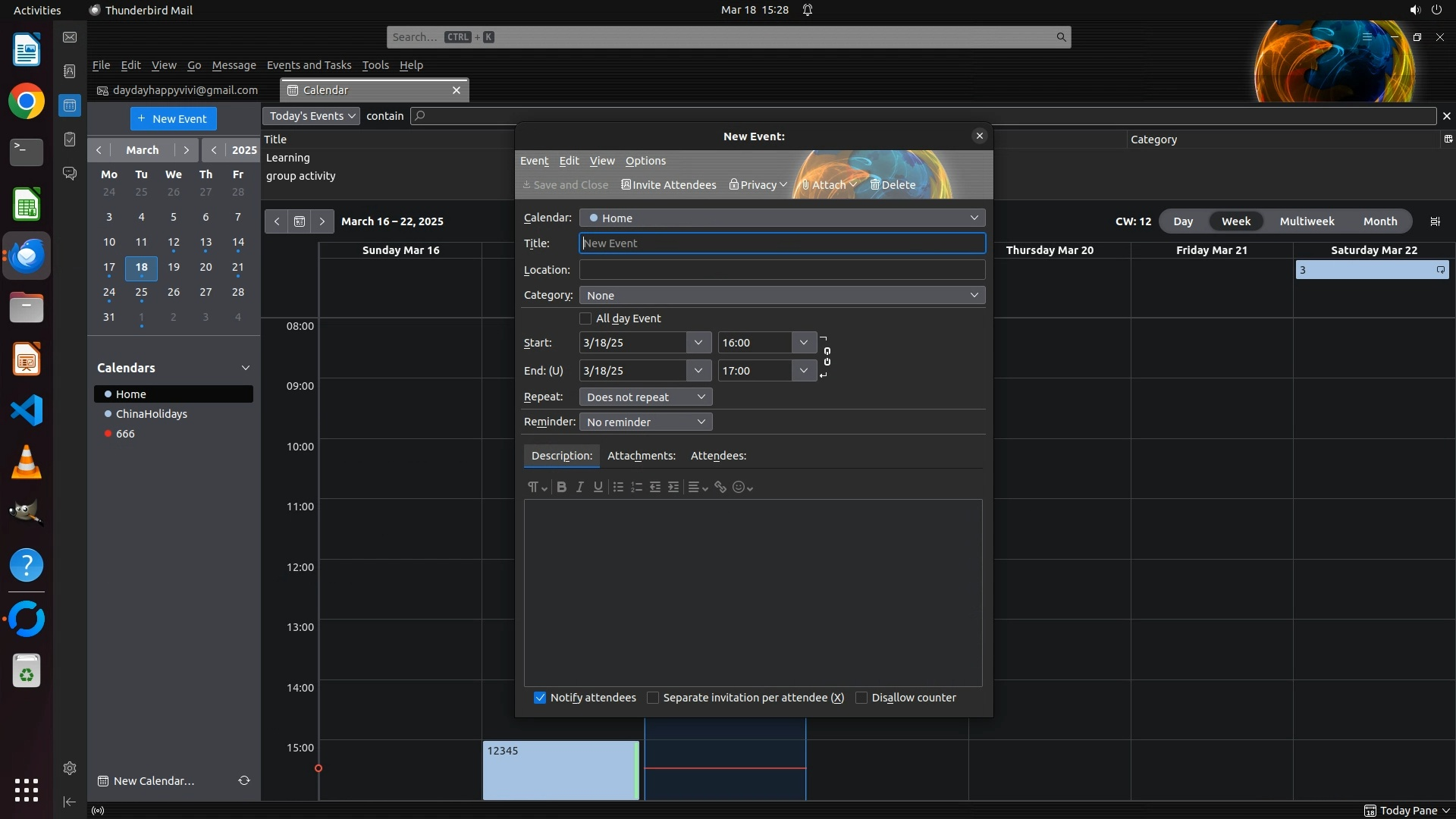Check Disallow counter option
This screenshot has height=819, width=1456.
tap(861, 698)
